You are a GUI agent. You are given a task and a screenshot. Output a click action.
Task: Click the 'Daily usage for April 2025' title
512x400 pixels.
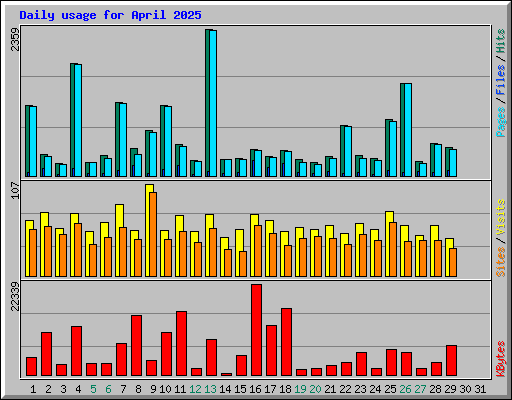click(110, 15)
